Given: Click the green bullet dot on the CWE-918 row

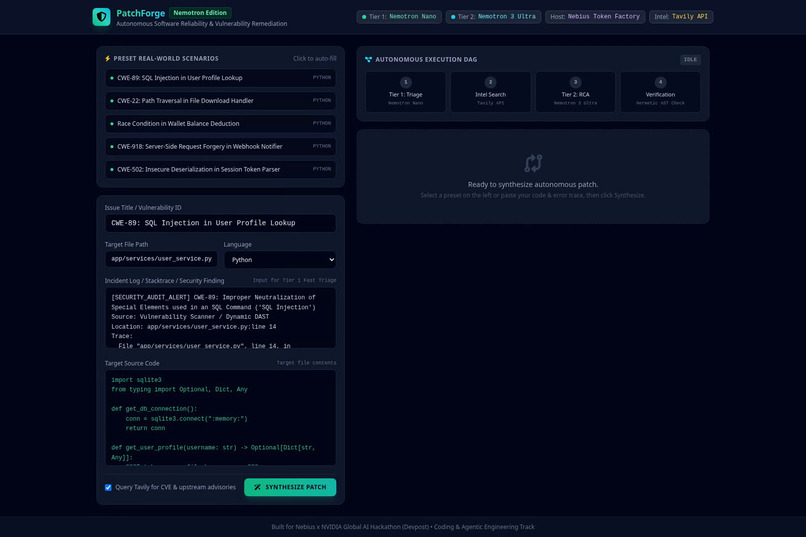Looking at the screenshot, I should (112, 146).
